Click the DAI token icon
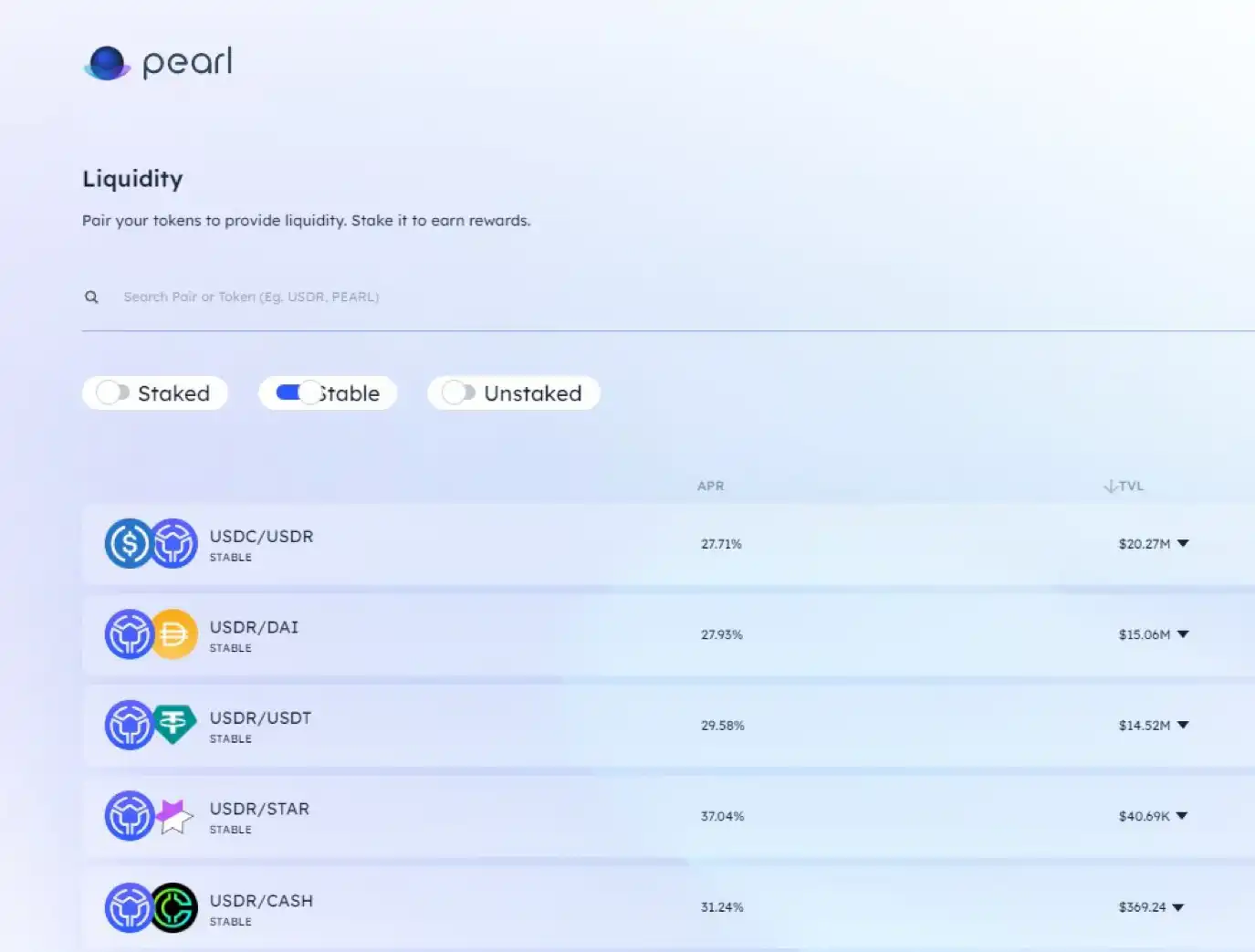The image size is (1255, 952). [x=174, y=634]
